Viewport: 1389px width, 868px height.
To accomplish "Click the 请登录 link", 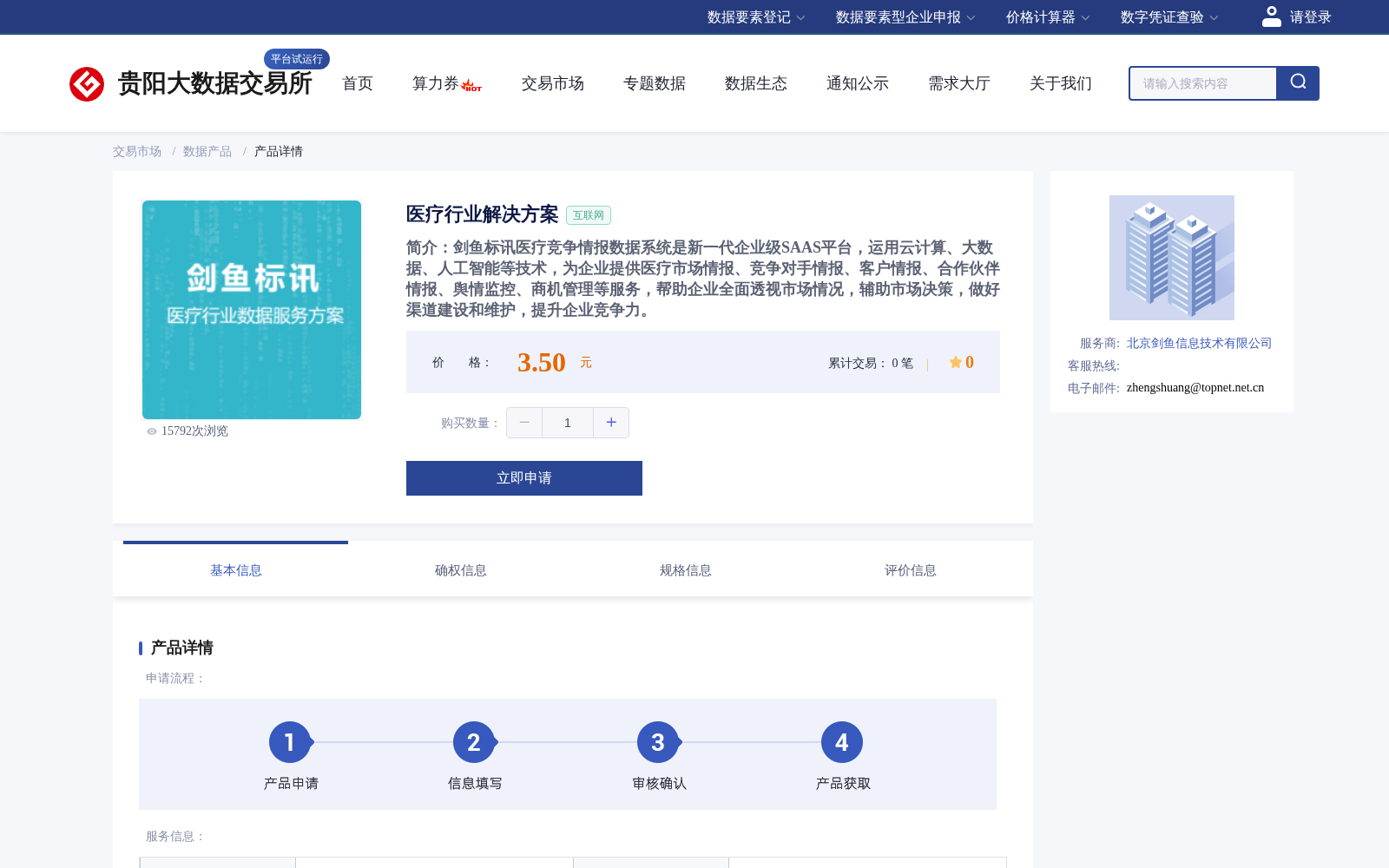I will point(1310,17).
